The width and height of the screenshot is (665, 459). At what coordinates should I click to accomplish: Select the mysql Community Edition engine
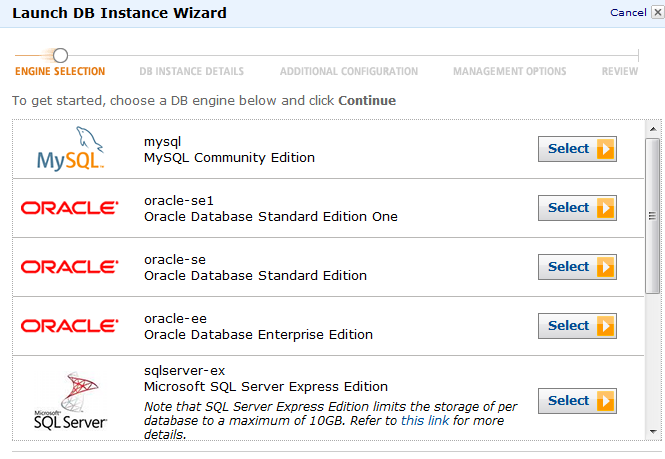click(577, 149)
